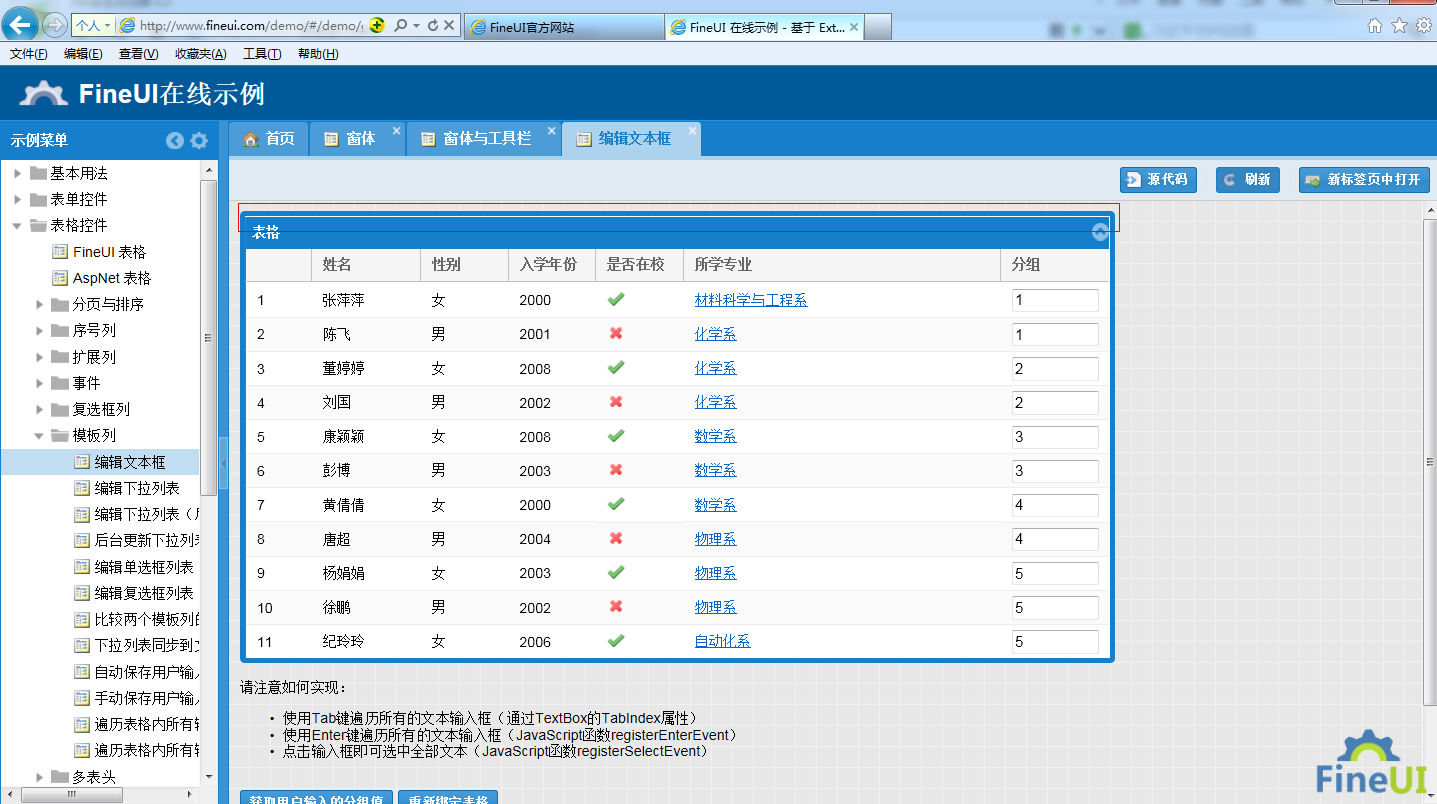
Task: Click the 分组 input in the 张萍萍 row
Action: point(1055,300)
